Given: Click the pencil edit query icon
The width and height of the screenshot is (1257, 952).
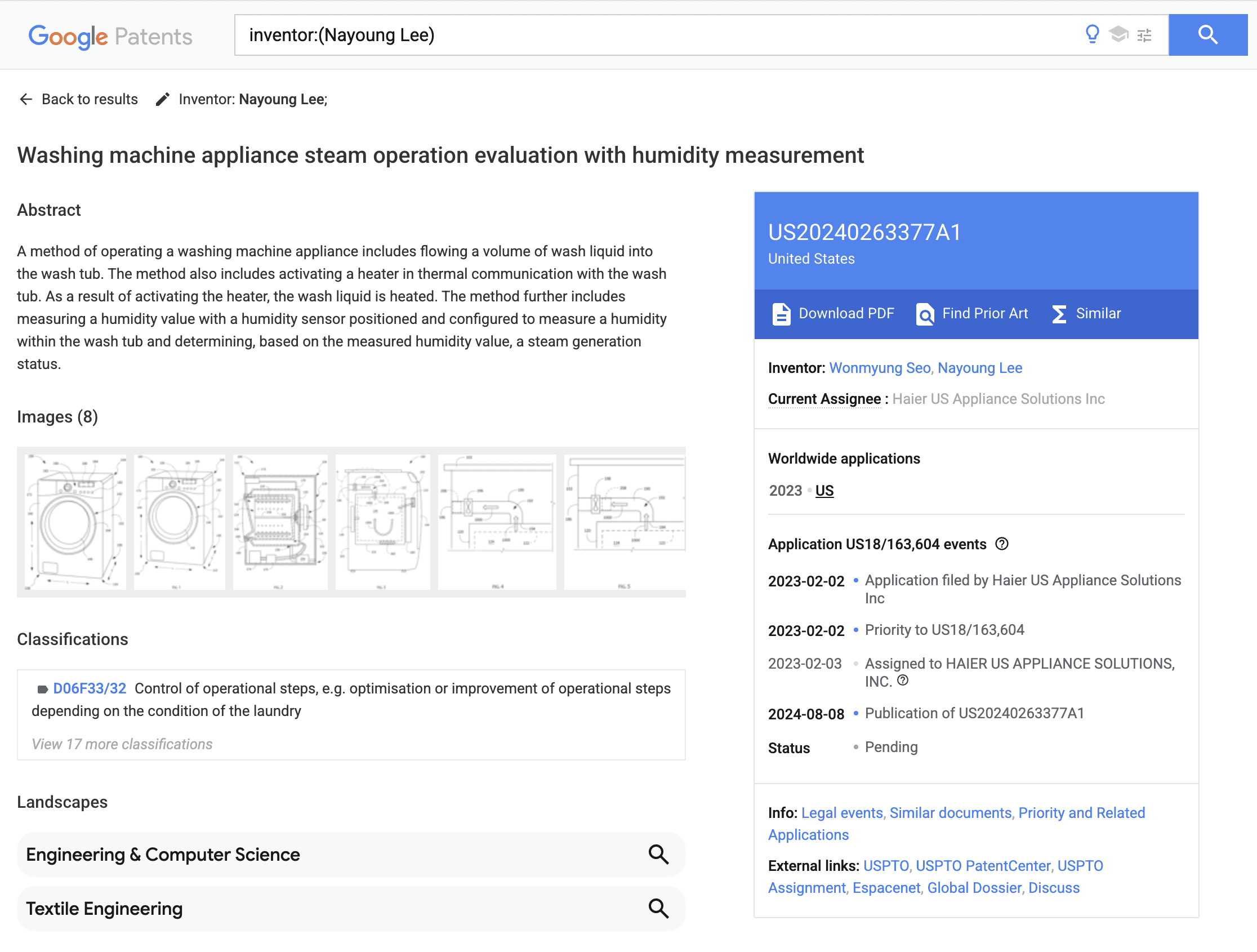Looking at the screenshot, I should click(163, 100).
